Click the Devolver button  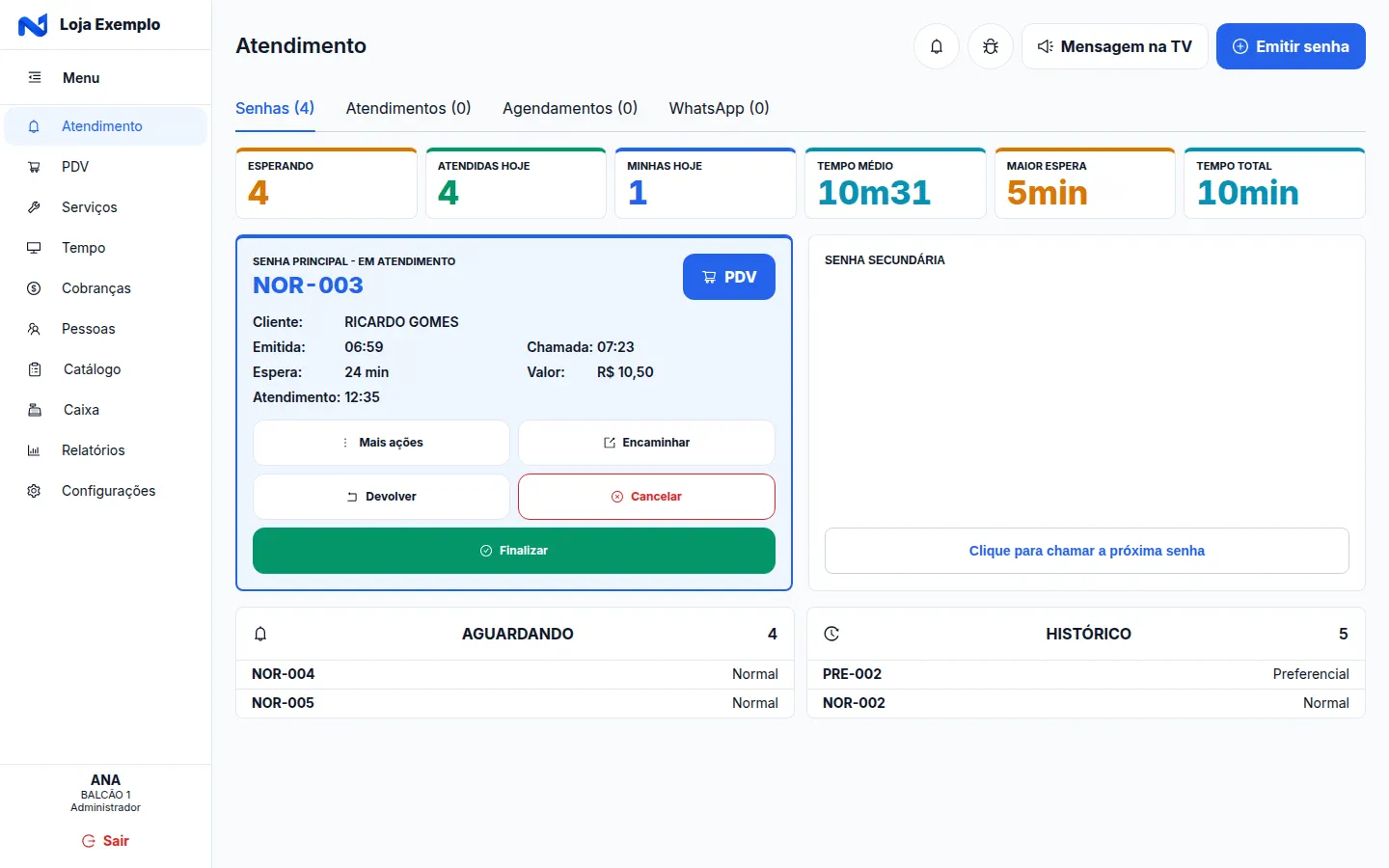pos(381,497)
